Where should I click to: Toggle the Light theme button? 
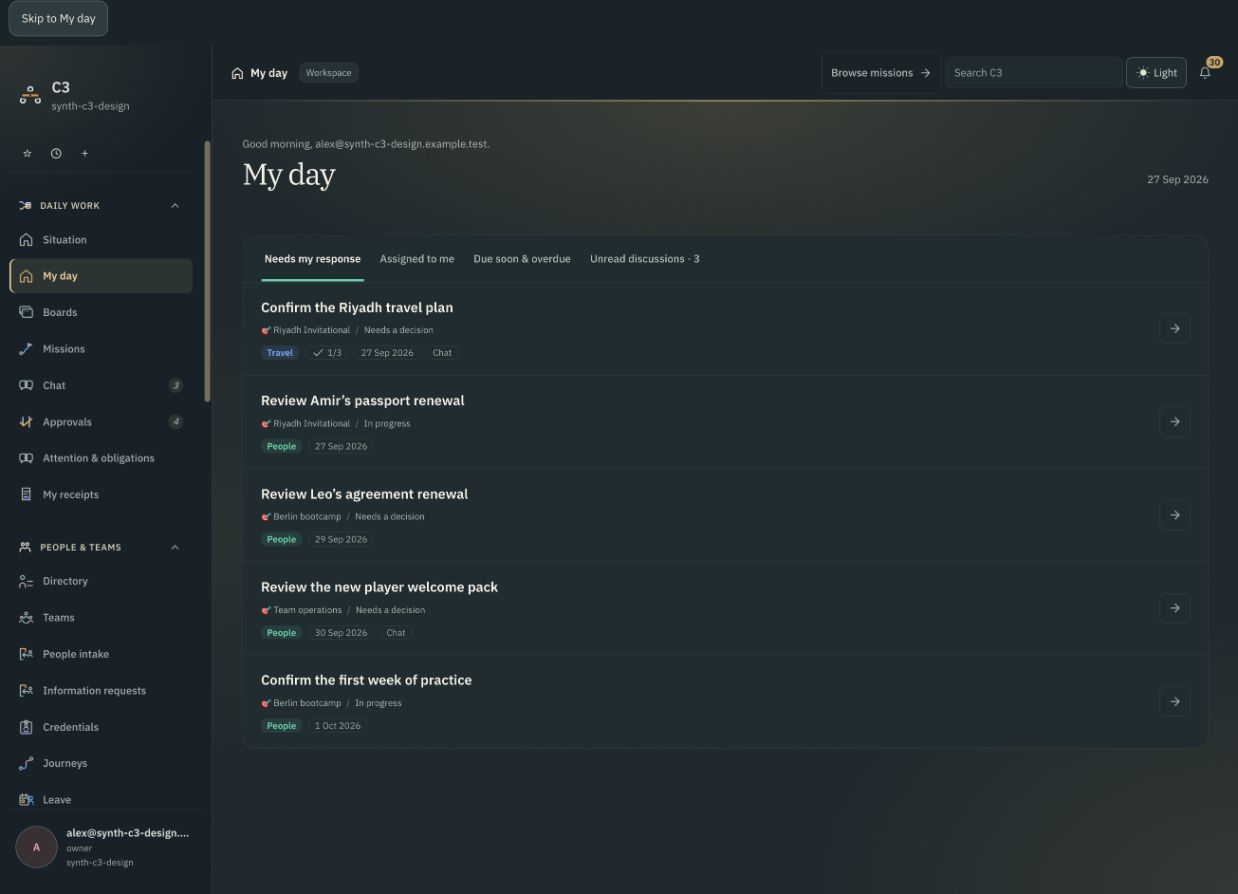pos(1156,73)
